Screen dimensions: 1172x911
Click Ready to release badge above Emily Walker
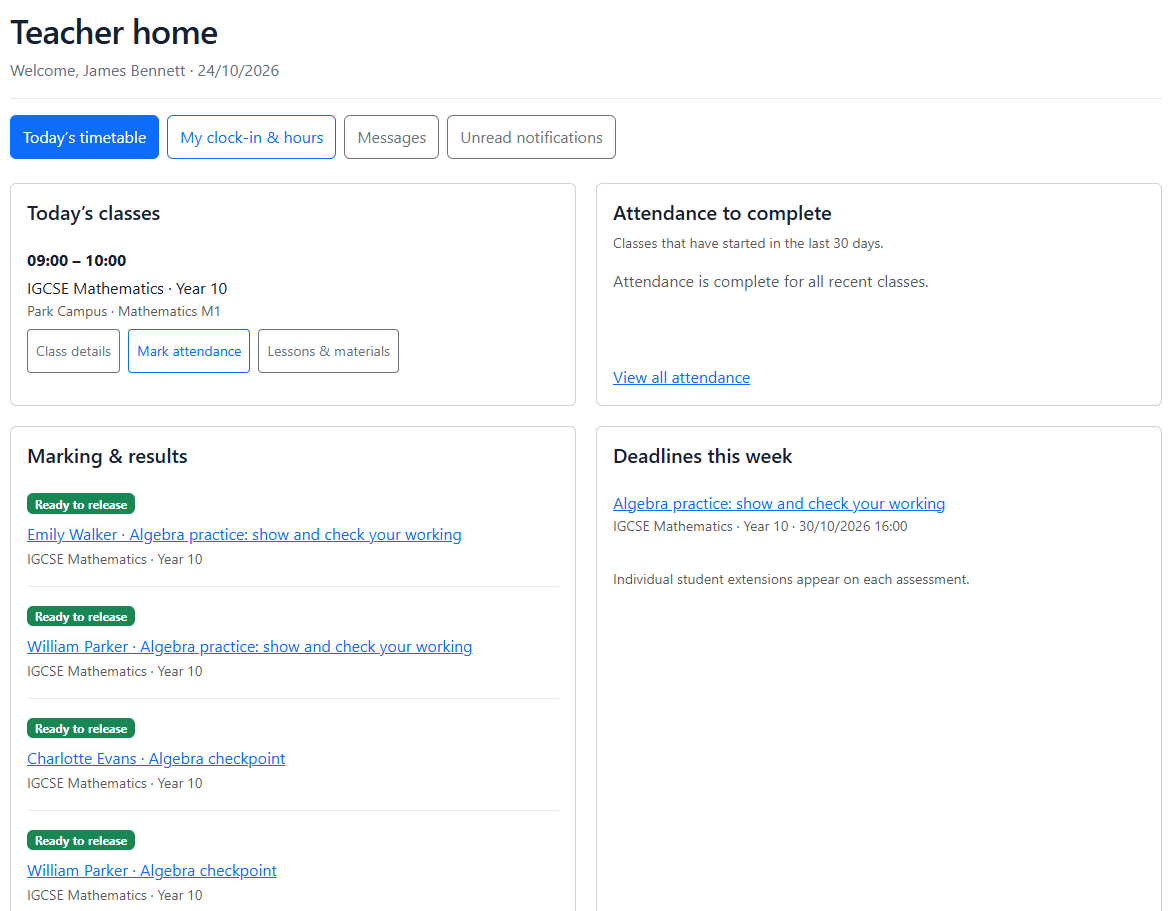(81, 504)
